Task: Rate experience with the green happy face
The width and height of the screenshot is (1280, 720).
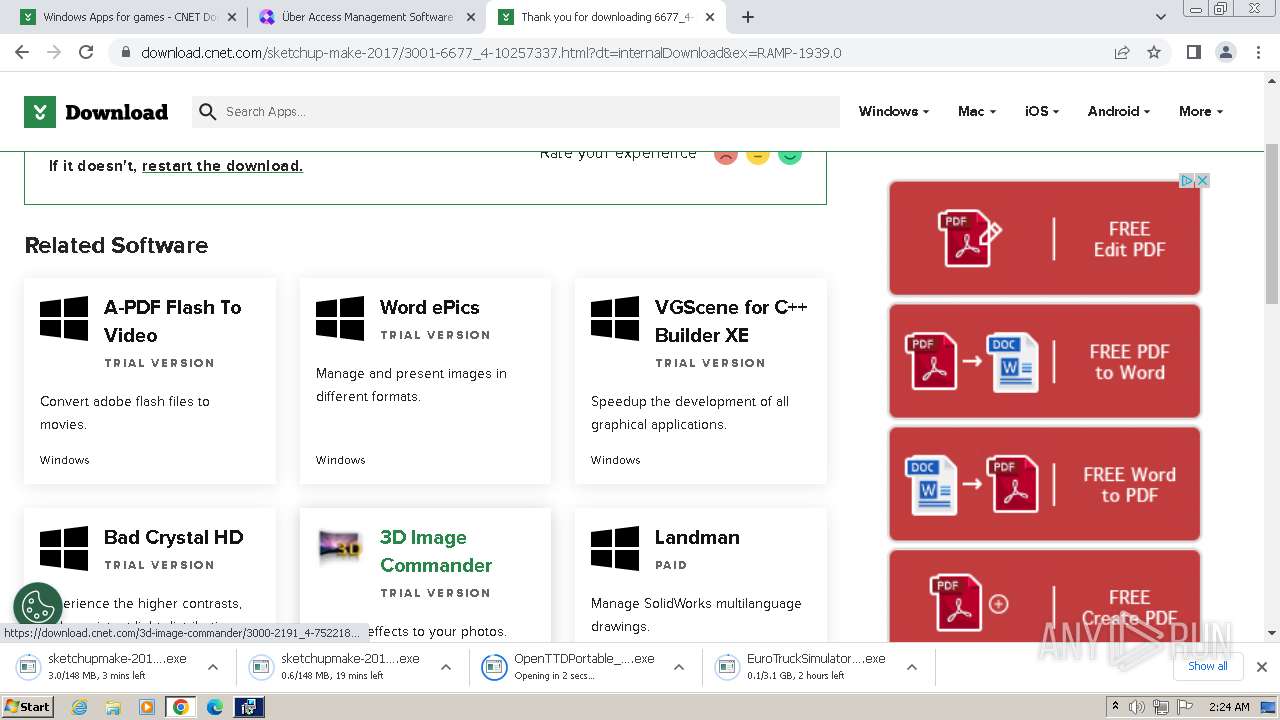Action: pos(790,155)
